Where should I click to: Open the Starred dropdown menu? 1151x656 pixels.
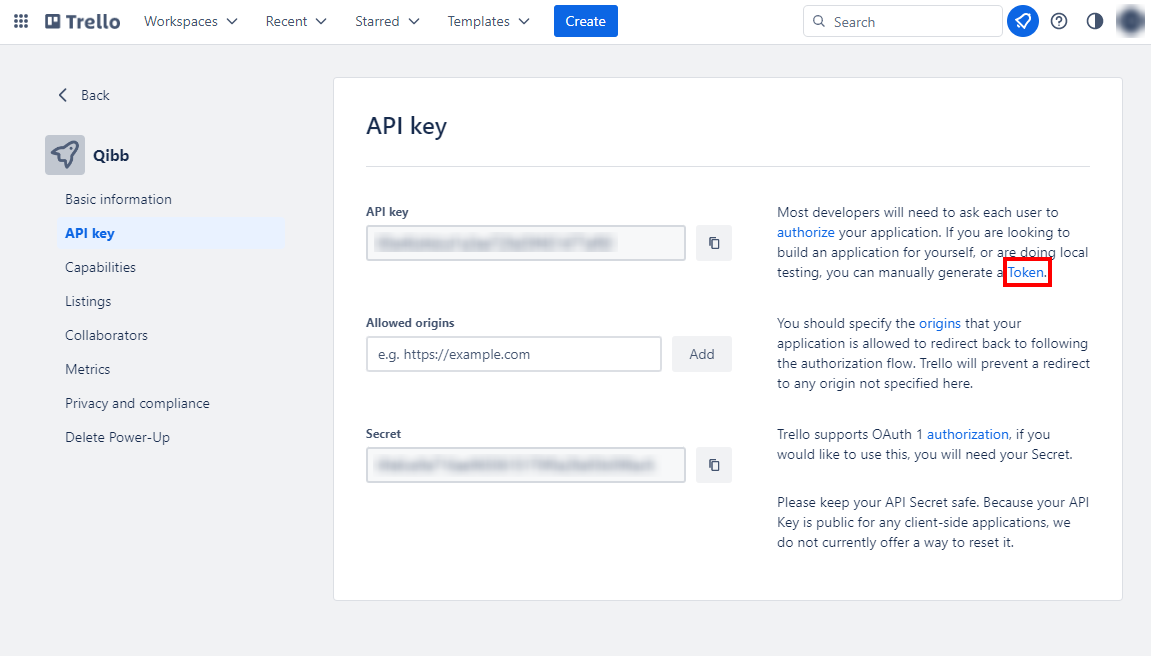[387, 21]
